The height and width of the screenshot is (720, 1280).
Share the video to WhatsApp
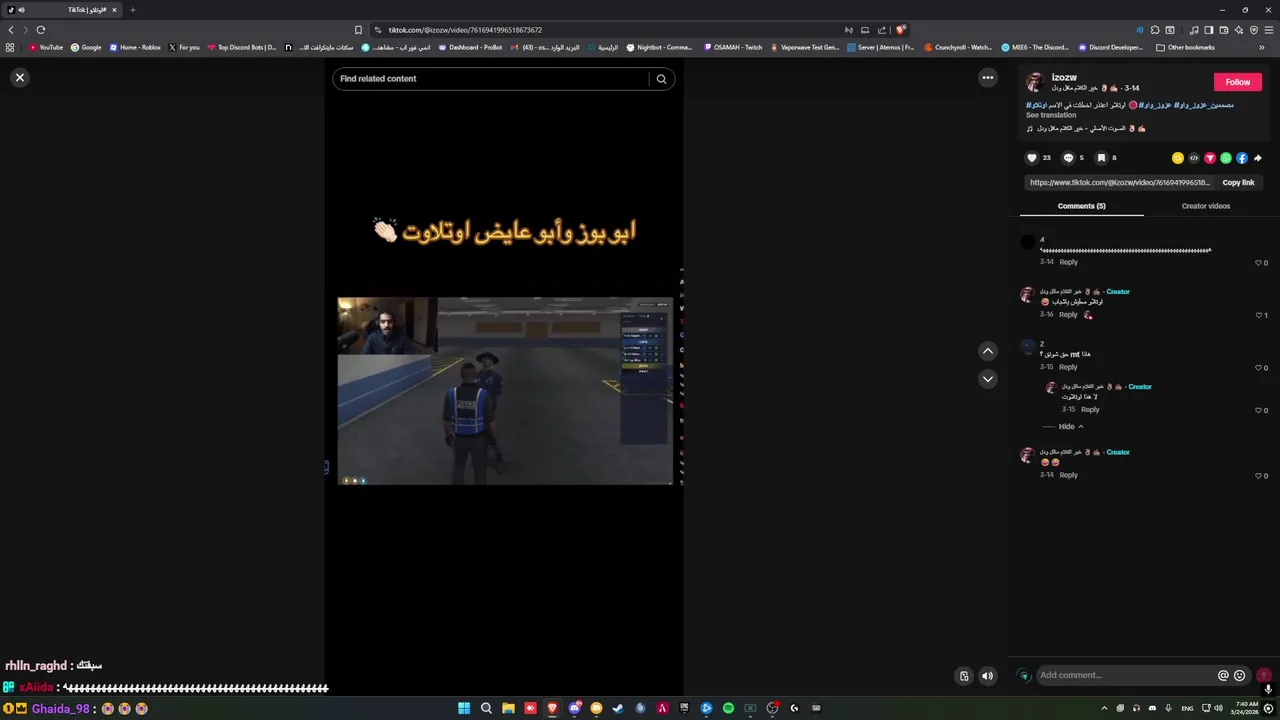coord(1226,158)
